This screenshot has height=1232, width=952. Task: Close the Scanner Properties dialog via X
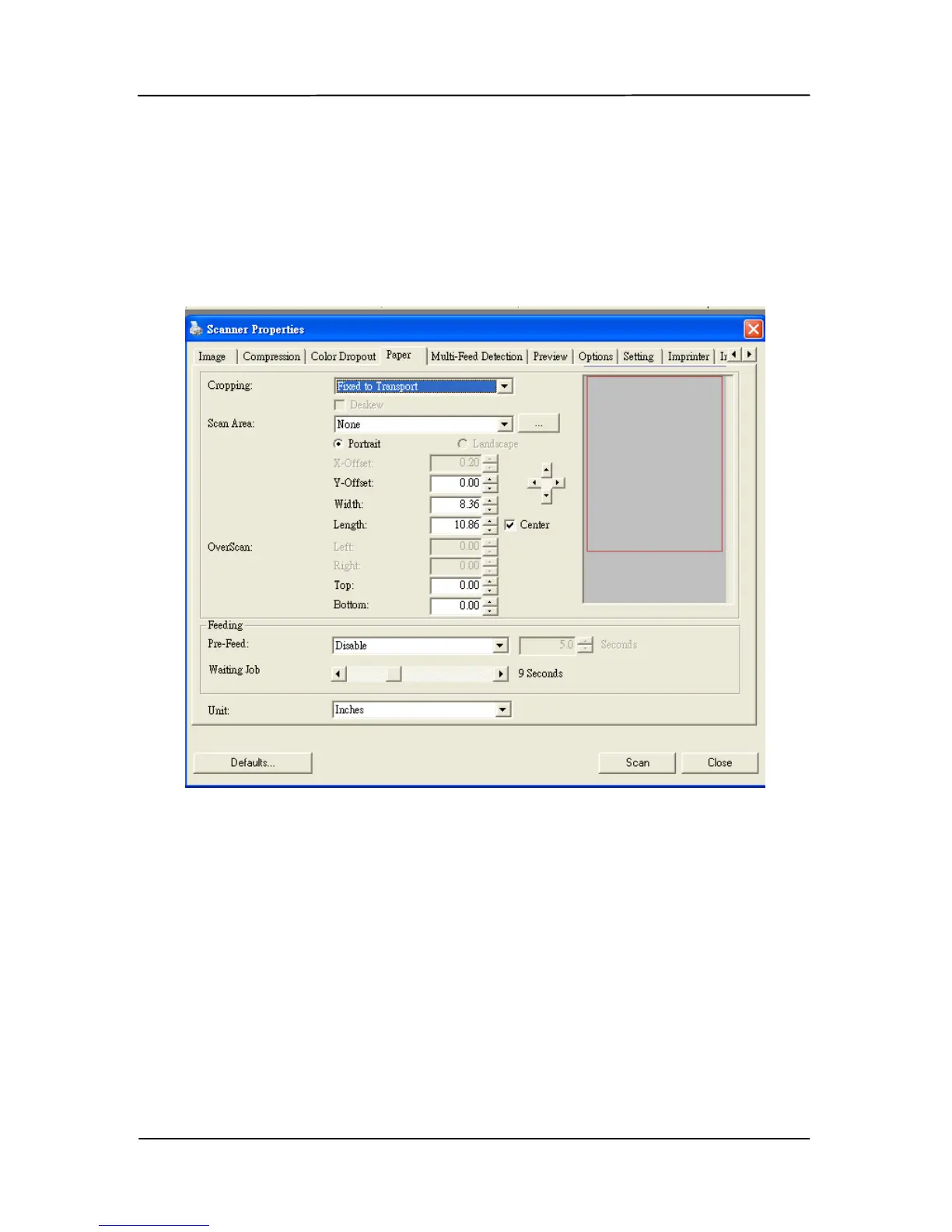click(x=753, y=329)
